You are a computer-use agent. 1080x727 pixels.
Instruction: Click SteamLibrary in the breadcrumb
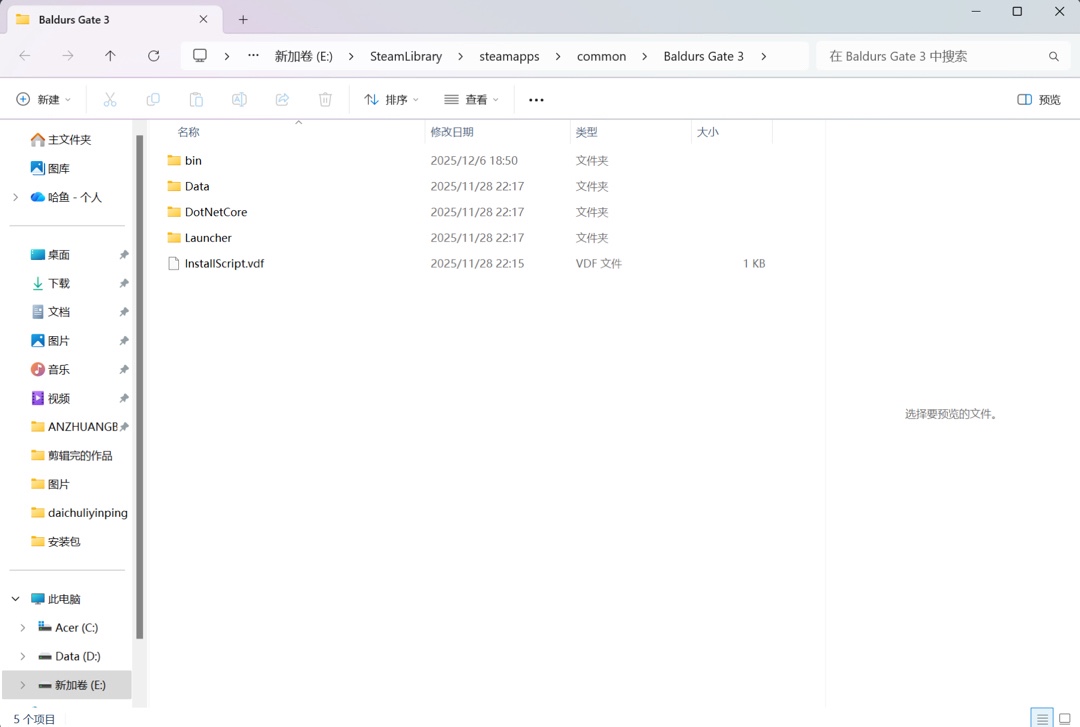[406, 57]
